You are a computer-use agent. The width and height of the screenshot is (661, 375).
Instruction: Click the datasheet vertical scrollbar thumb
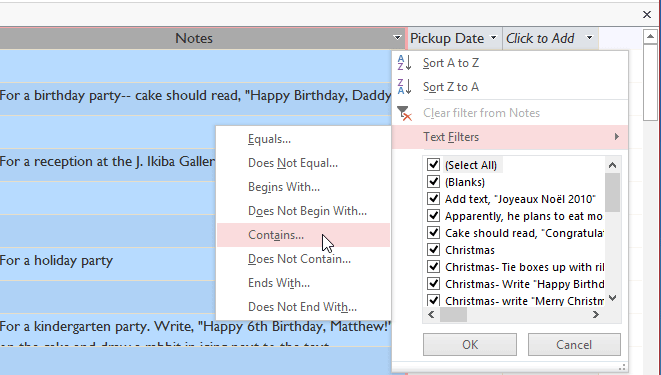[x=650, y=83]
